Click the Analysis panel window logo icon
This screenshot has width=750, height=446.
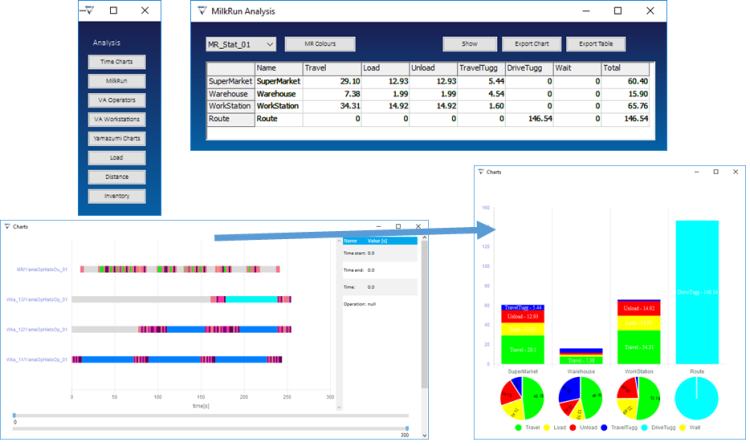(x=88, y=10)
